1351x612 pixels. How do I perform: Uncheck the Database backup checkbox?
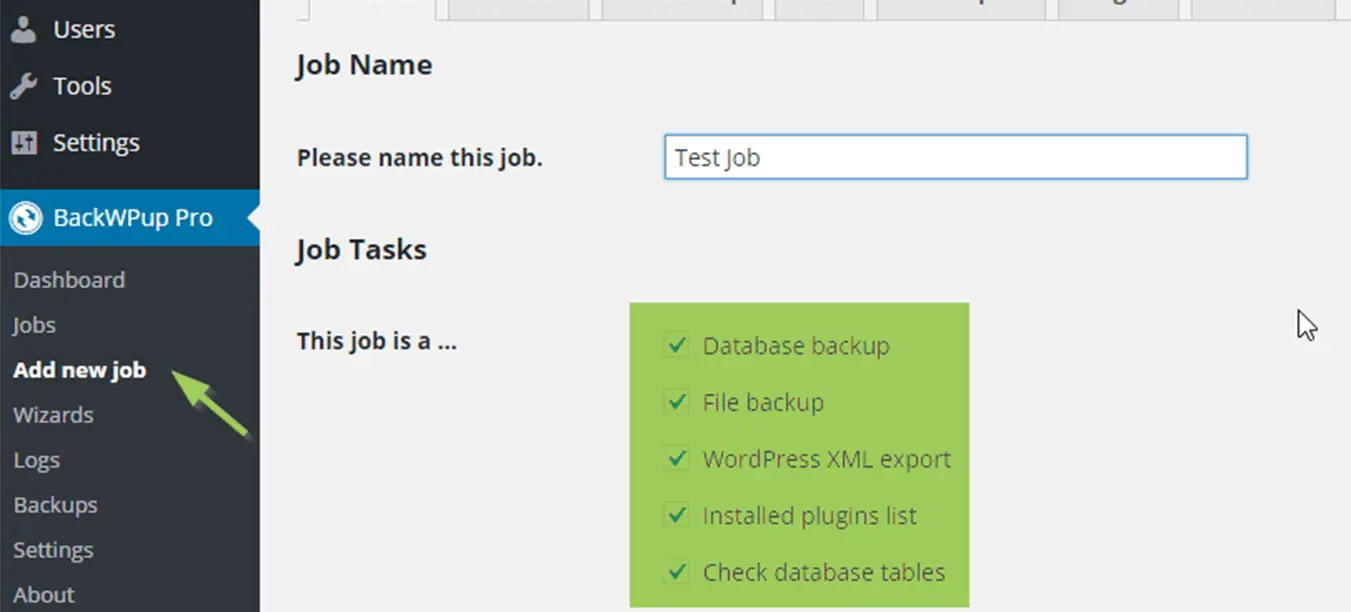[x=677, y=346]
